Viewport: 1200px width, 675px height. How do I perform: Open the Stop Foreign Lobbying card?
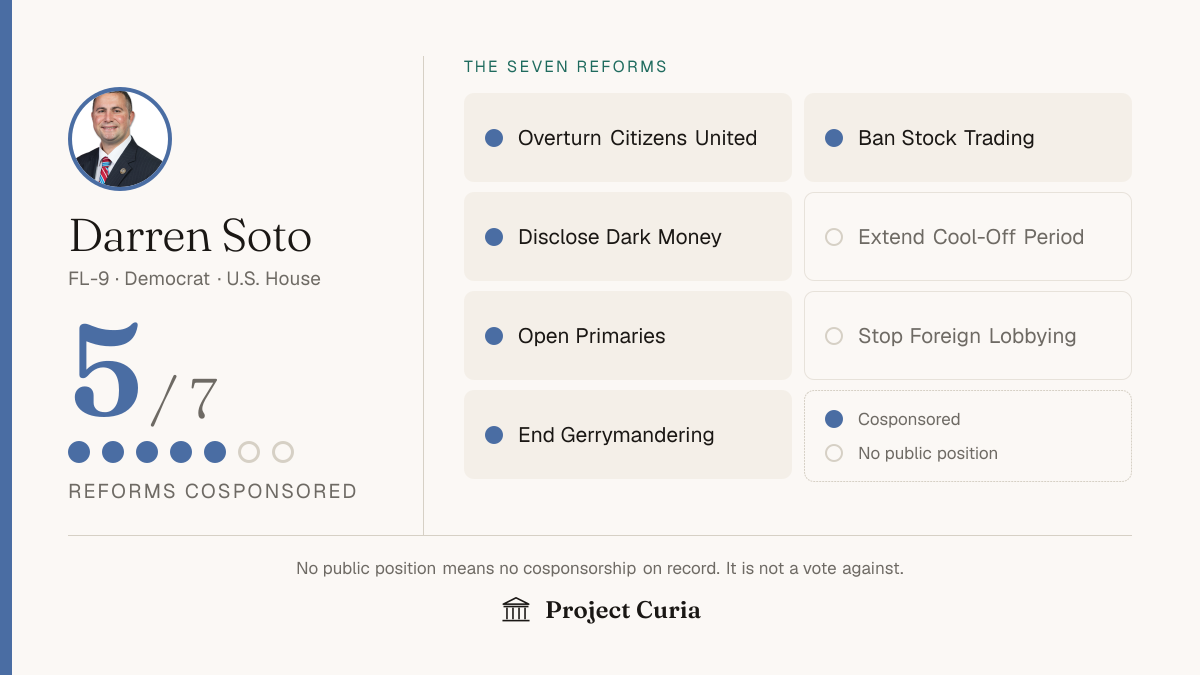click(x=968, y=336)
